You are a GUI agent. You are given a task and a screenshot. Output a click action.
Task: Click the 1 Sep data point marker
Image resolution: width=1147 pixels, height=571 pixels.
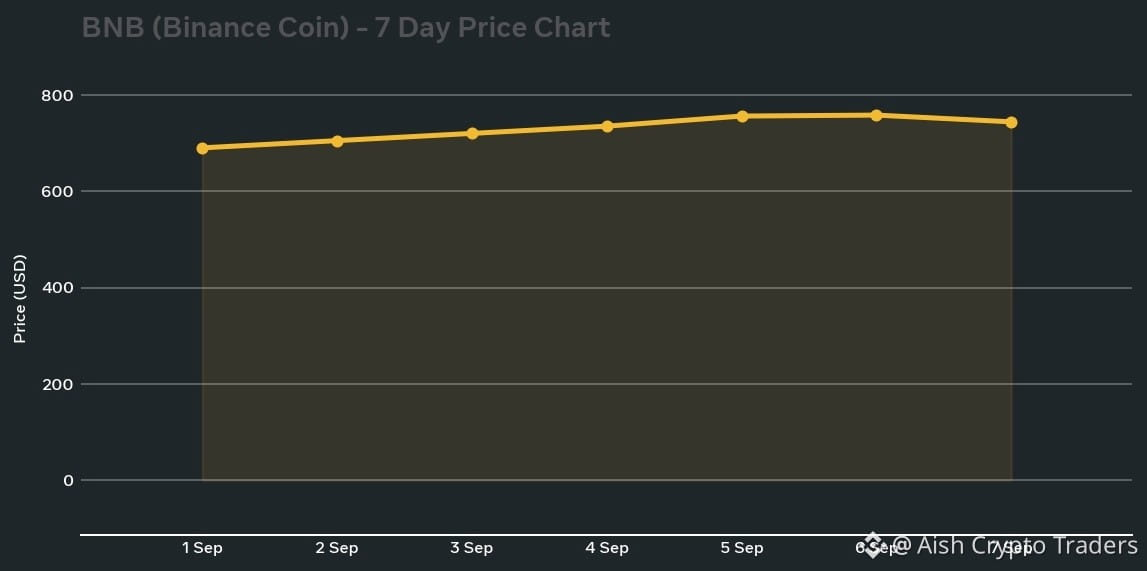coord(203,148)
